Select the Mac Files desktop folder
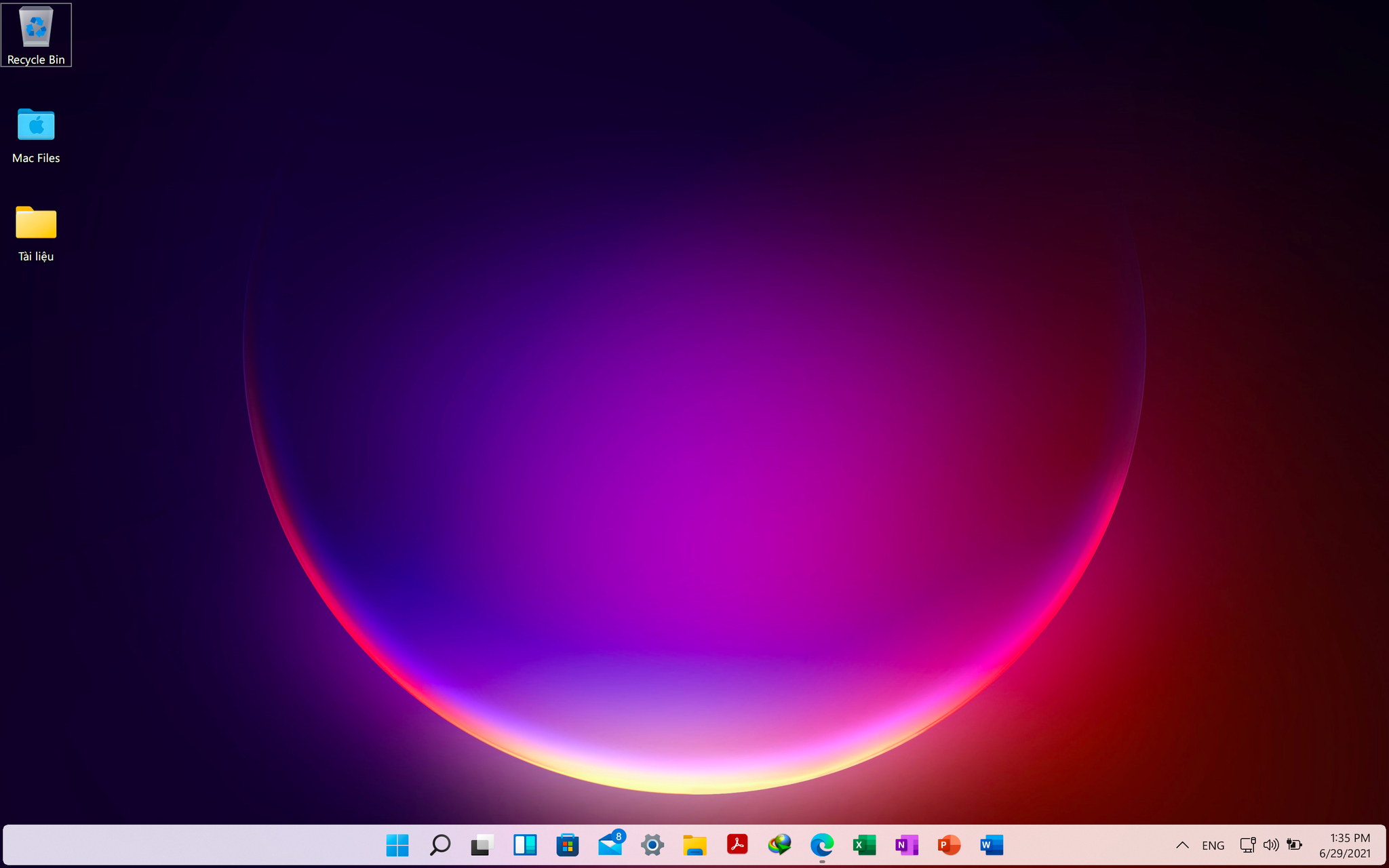Viewport: 1389px width, 868px height. [x=36, y=135]
